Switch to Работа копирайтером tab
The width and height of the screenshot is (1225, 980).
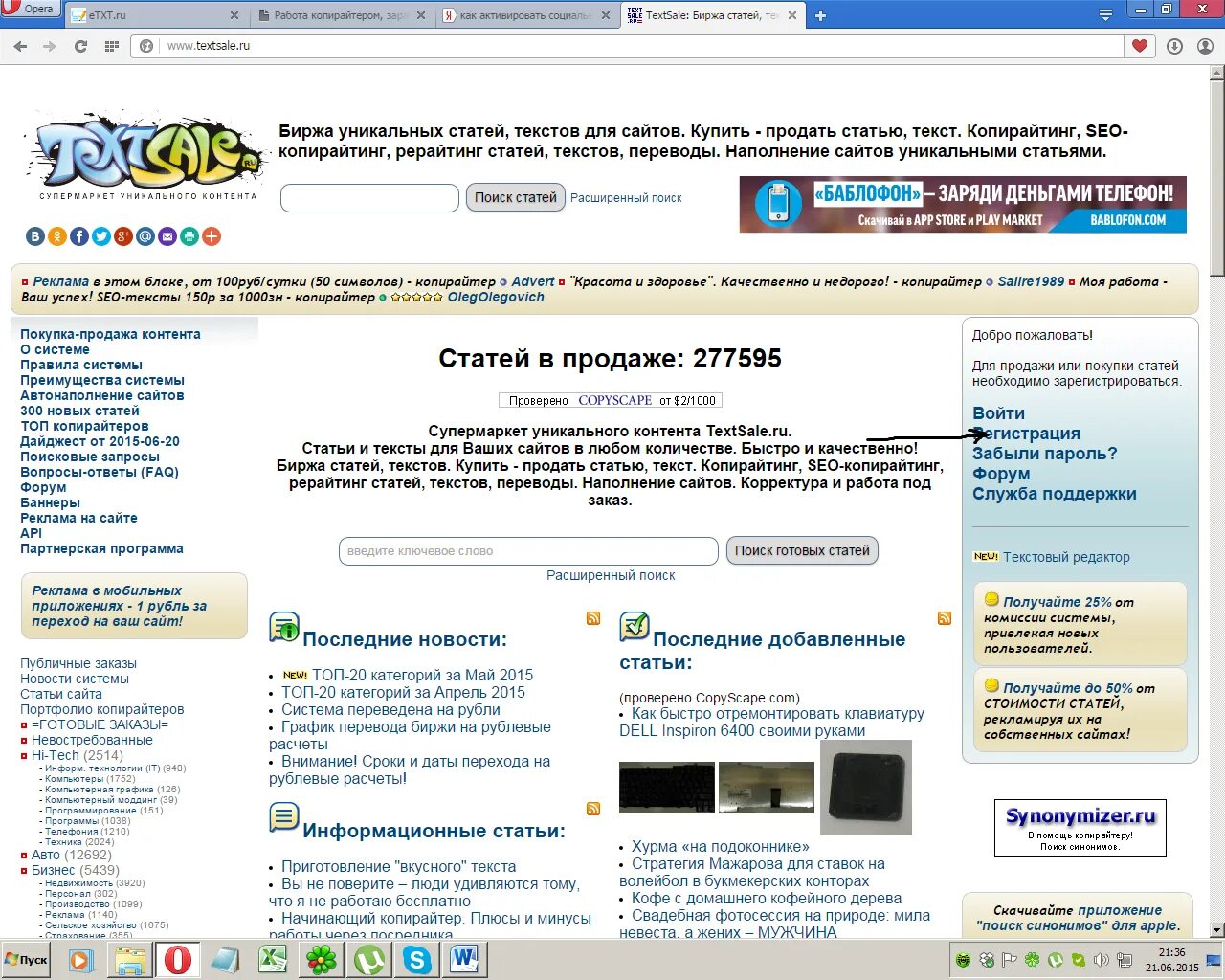342,15
